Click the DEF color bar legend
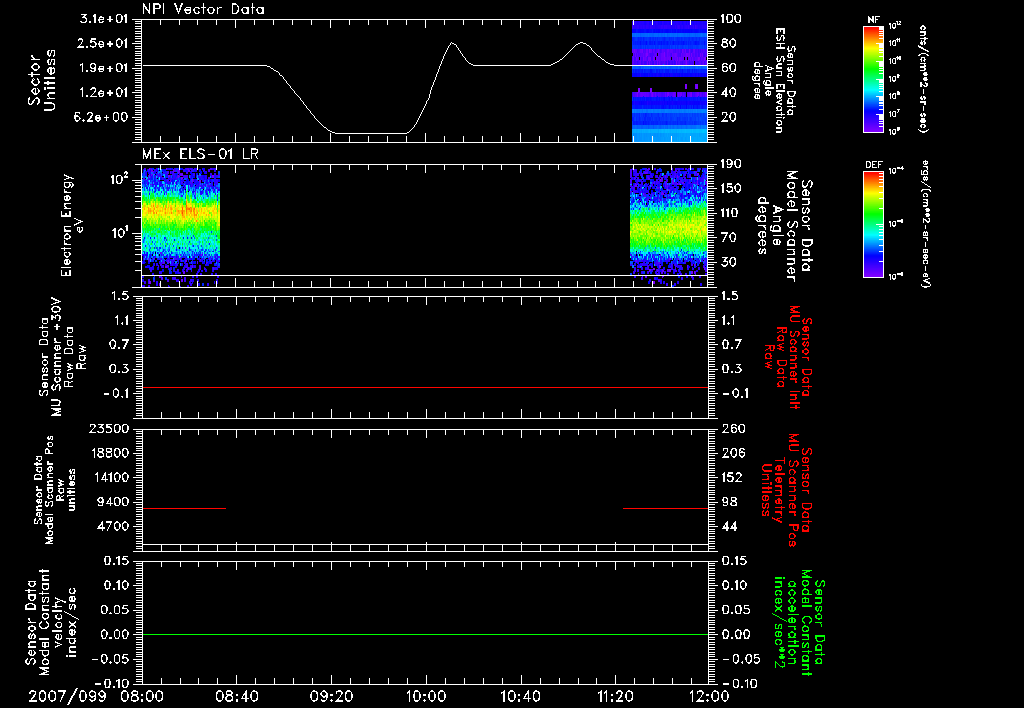The width and height of the screenshot is (1024, 708). pos(873,223)
